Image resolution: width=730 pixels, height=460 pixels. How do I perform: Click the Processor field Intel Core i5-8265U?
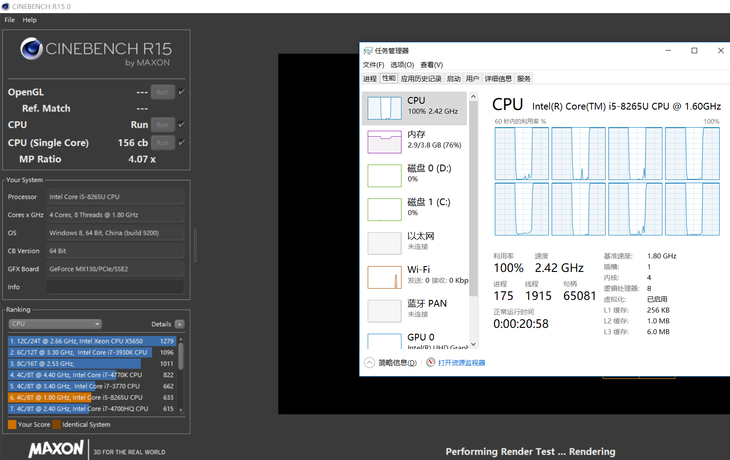[115, 197]
